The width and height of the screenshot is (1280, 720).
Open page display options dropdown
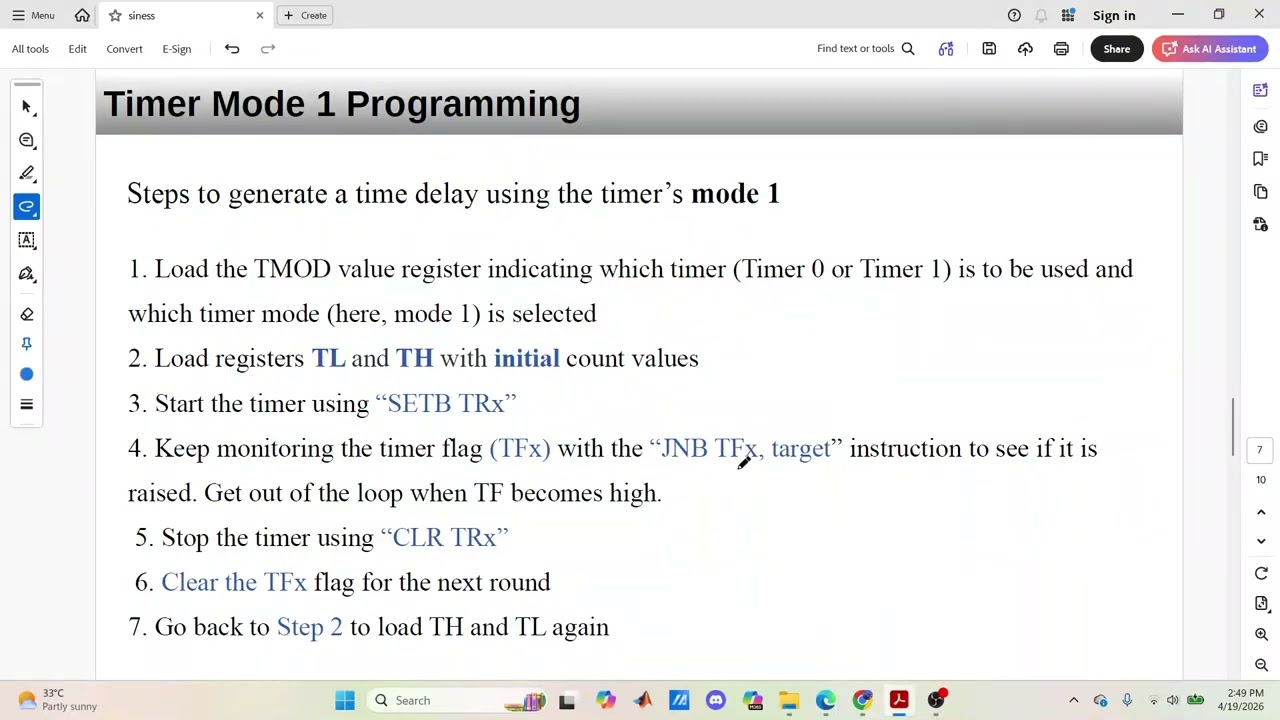click(1261, 604)
